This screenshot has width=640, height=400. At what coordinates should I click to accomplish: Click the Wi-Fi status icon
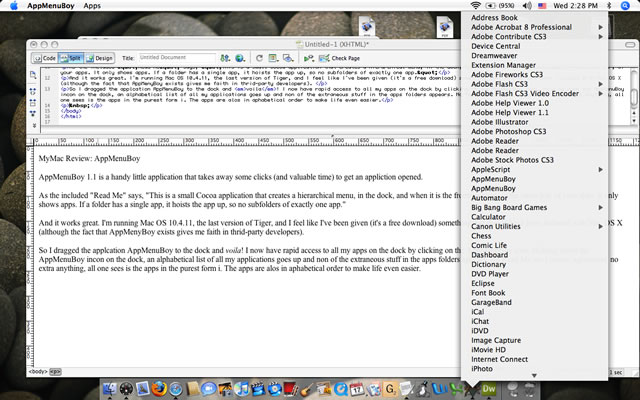point(476,6)
